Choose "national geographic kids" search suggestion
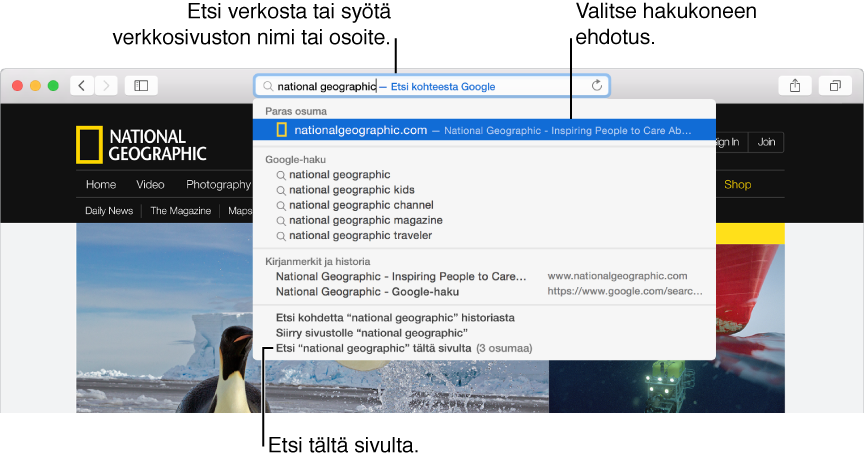The image size is (864, 464). click(x=351, y=190)
